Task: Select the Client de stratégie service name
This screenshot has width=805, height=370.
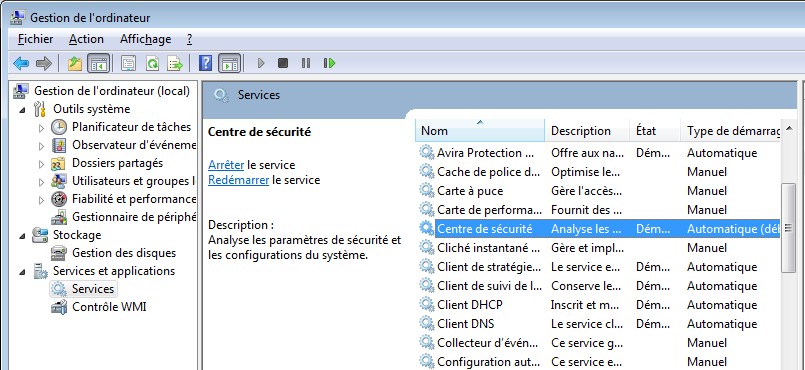Action: 488,267
